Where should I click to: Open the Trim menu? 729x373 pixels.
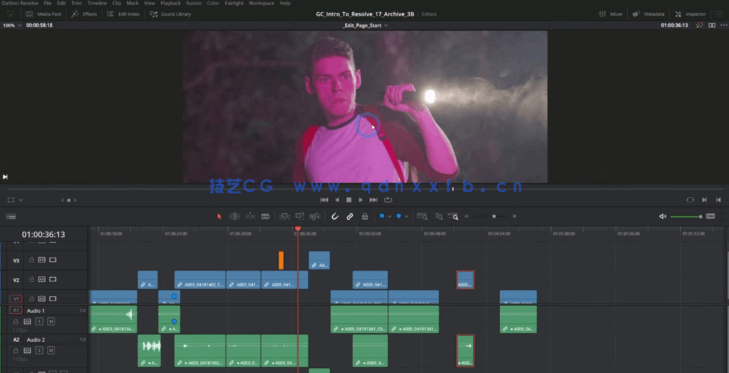click(76, 3)
